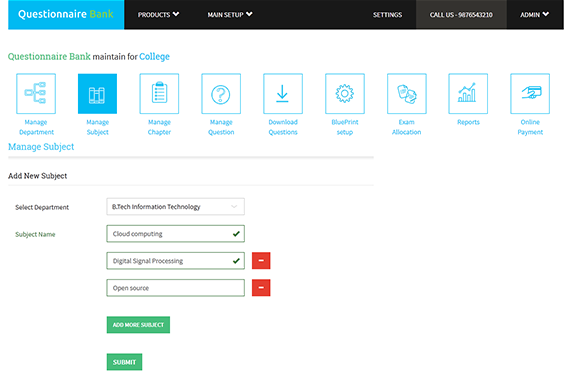
Task: Expand the Main Setup menu
Action: pos(230,15)
